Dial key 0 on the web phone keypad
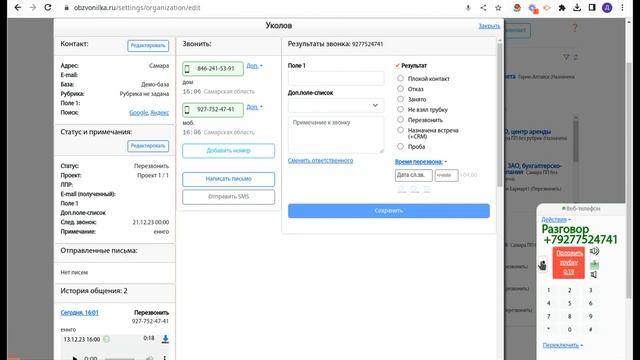The image size is (640, 360). pos(569,329)
